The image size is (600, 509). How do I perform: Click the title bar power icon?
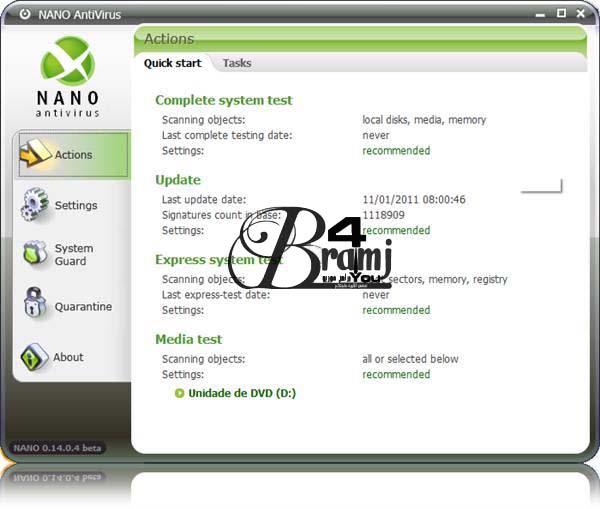25,14
